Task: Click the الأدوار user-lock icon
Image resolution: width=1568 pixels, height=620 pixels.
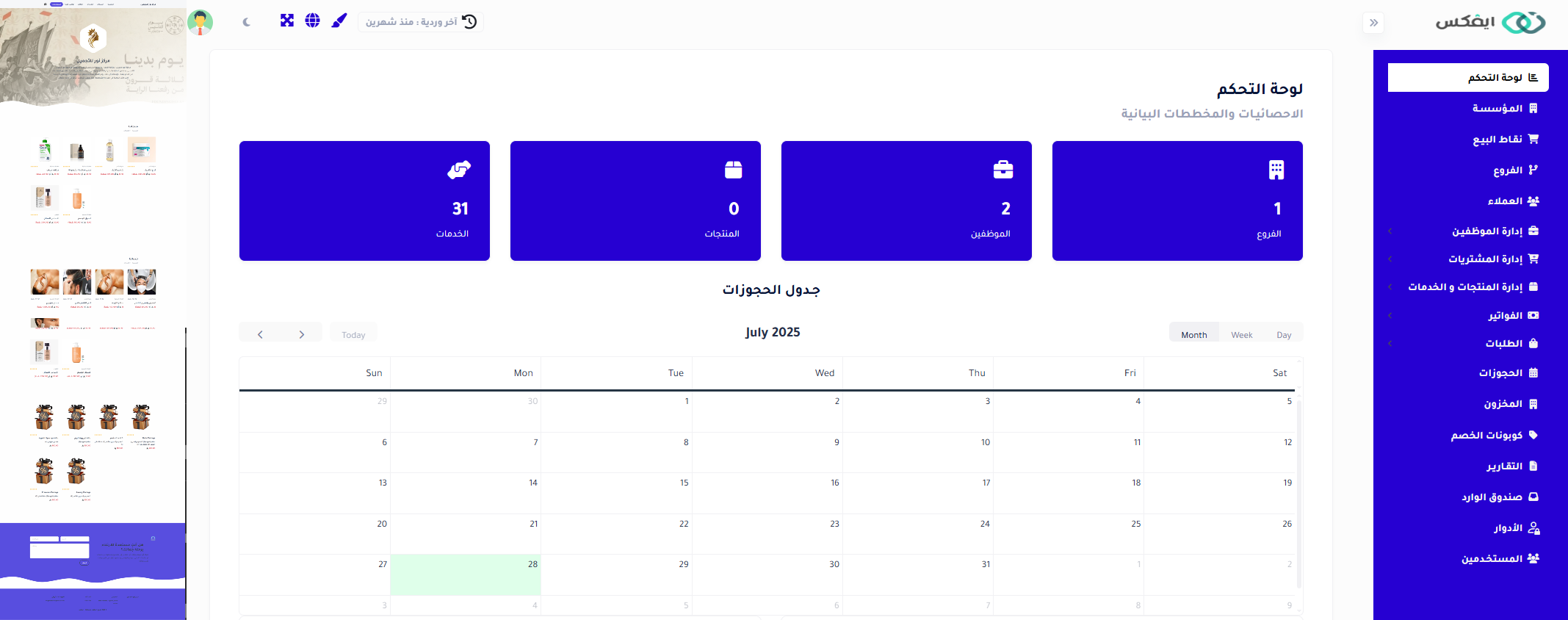Action: coord(1533,528)
